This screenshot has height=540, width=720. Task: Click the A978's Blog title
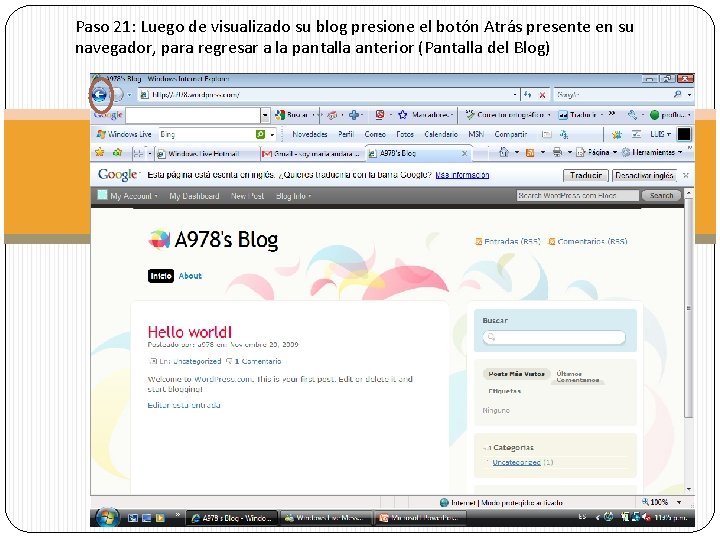pyautogui.click(x=226, y=240)
